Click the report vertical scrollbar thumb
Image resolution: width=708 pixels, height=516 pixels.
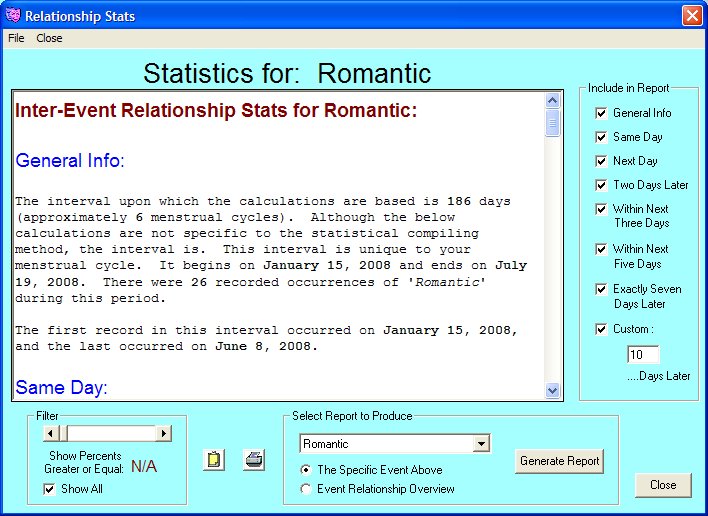(x=553, y=122)
